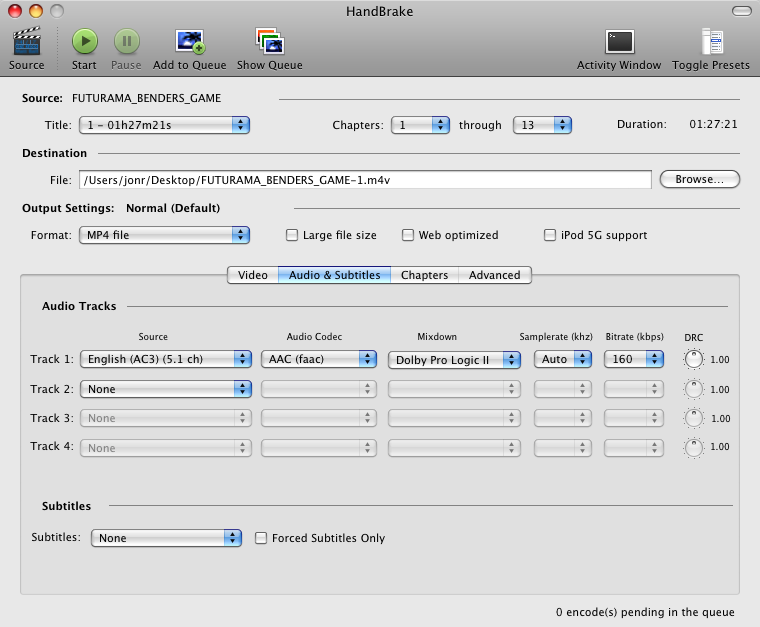Check iPod 5G support option
This screenshot has height=627, width=760.
pos(550,235)
